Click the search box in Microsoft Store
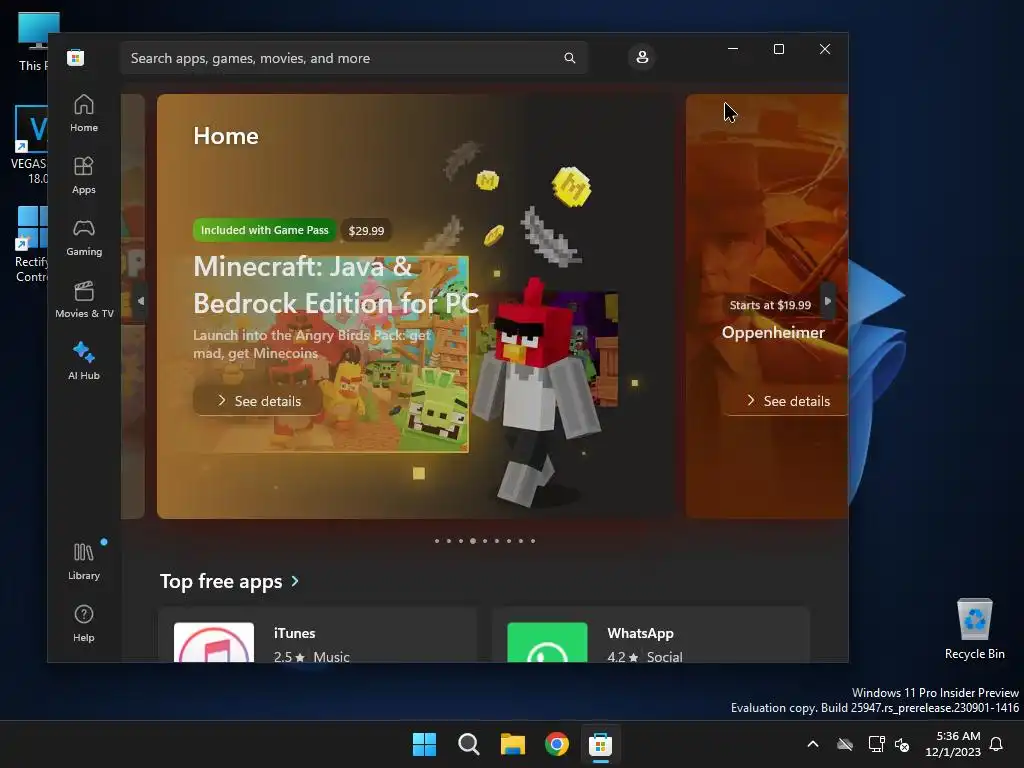 (x=354, y=58)
